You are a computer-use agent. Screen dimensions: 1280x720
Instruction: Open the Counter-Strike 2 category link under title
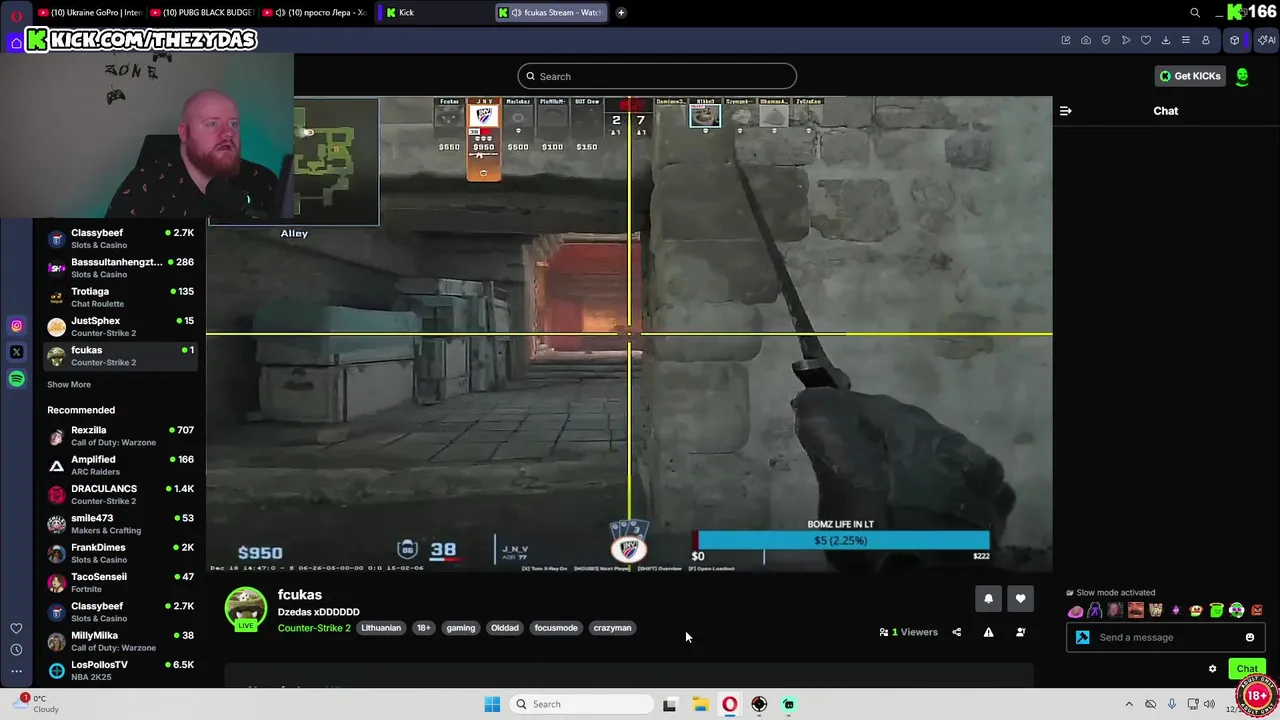tap(314, 628)
